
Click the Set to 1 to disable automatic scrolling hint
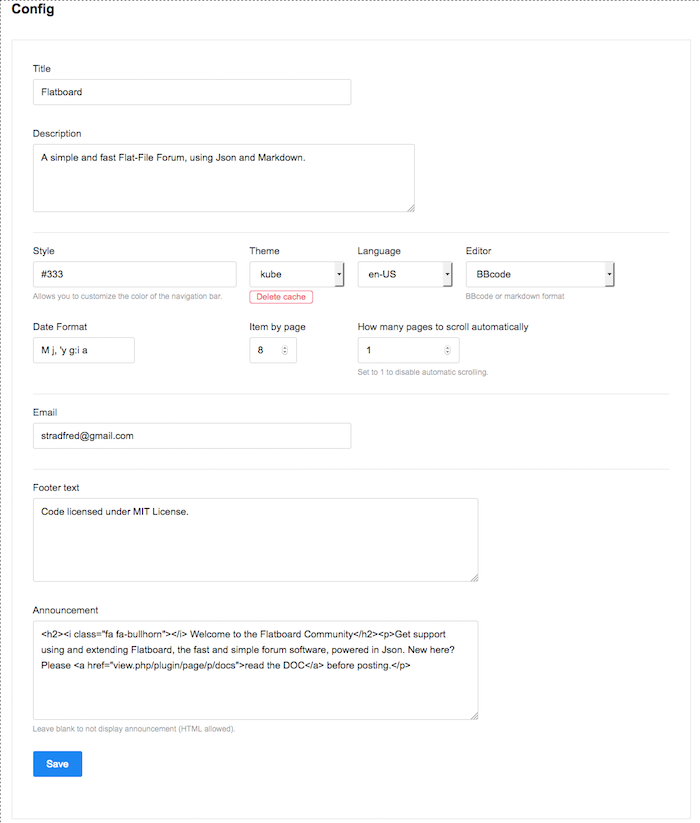[x=422, y=372]
